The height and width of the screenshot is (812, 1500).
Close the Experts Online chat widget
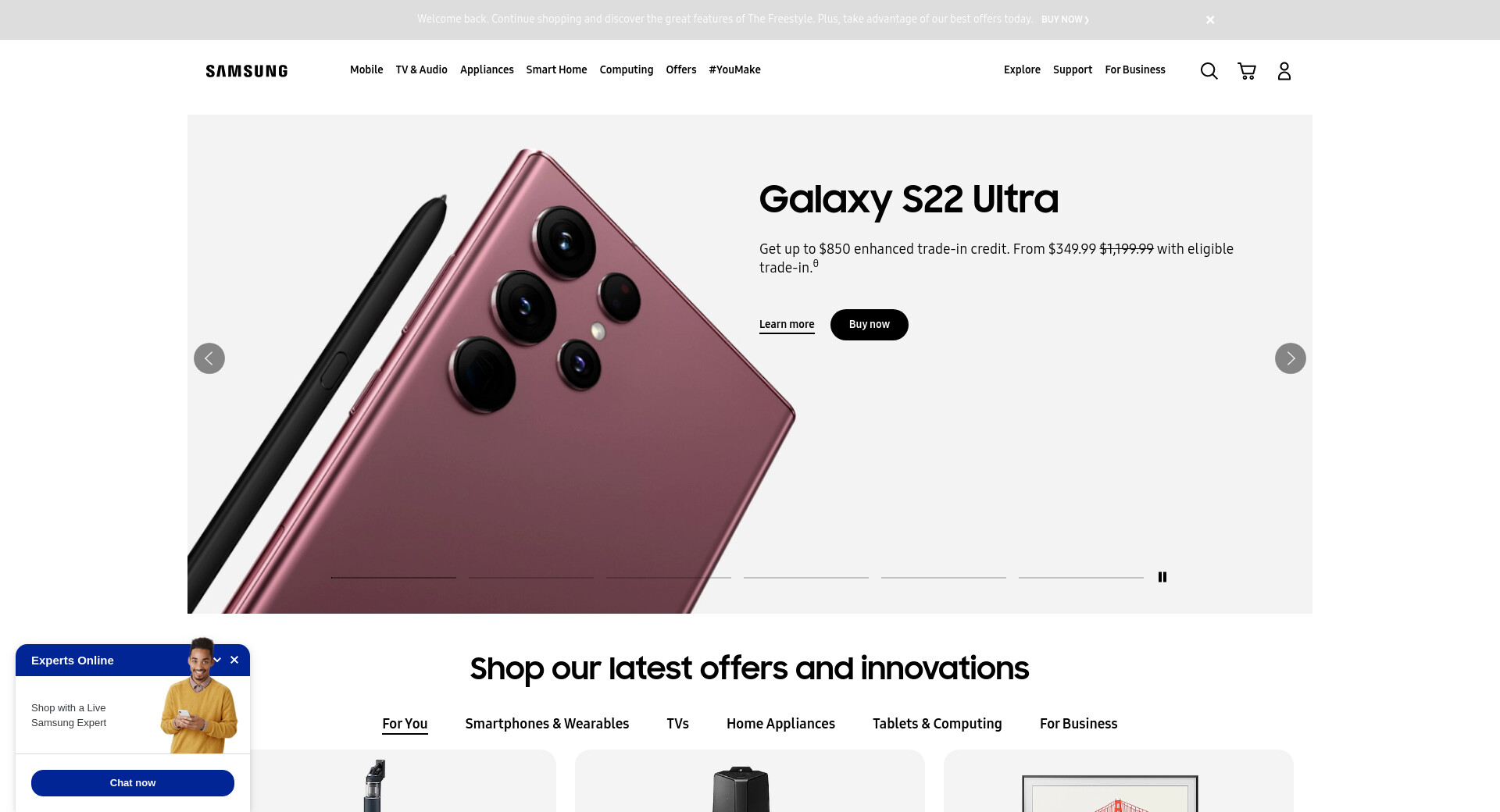234,660
